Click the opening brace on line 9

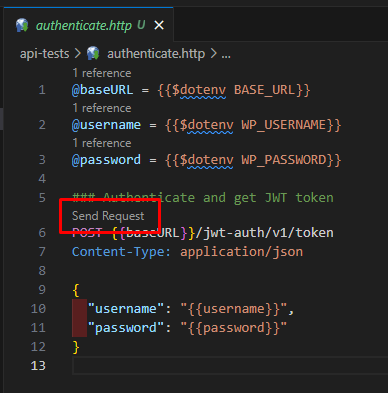point(76,290)
